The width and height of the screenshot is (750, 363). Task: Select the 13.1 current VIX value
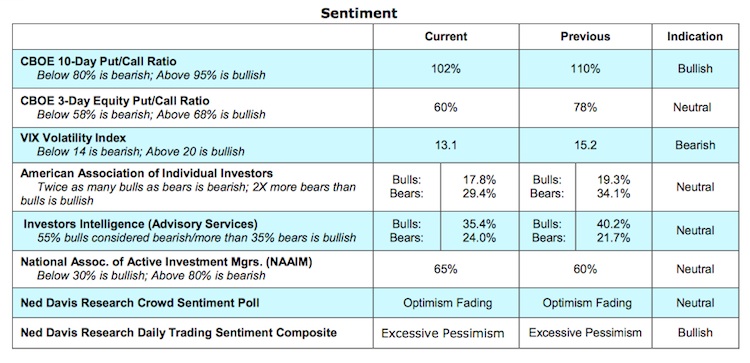[446, 145]
